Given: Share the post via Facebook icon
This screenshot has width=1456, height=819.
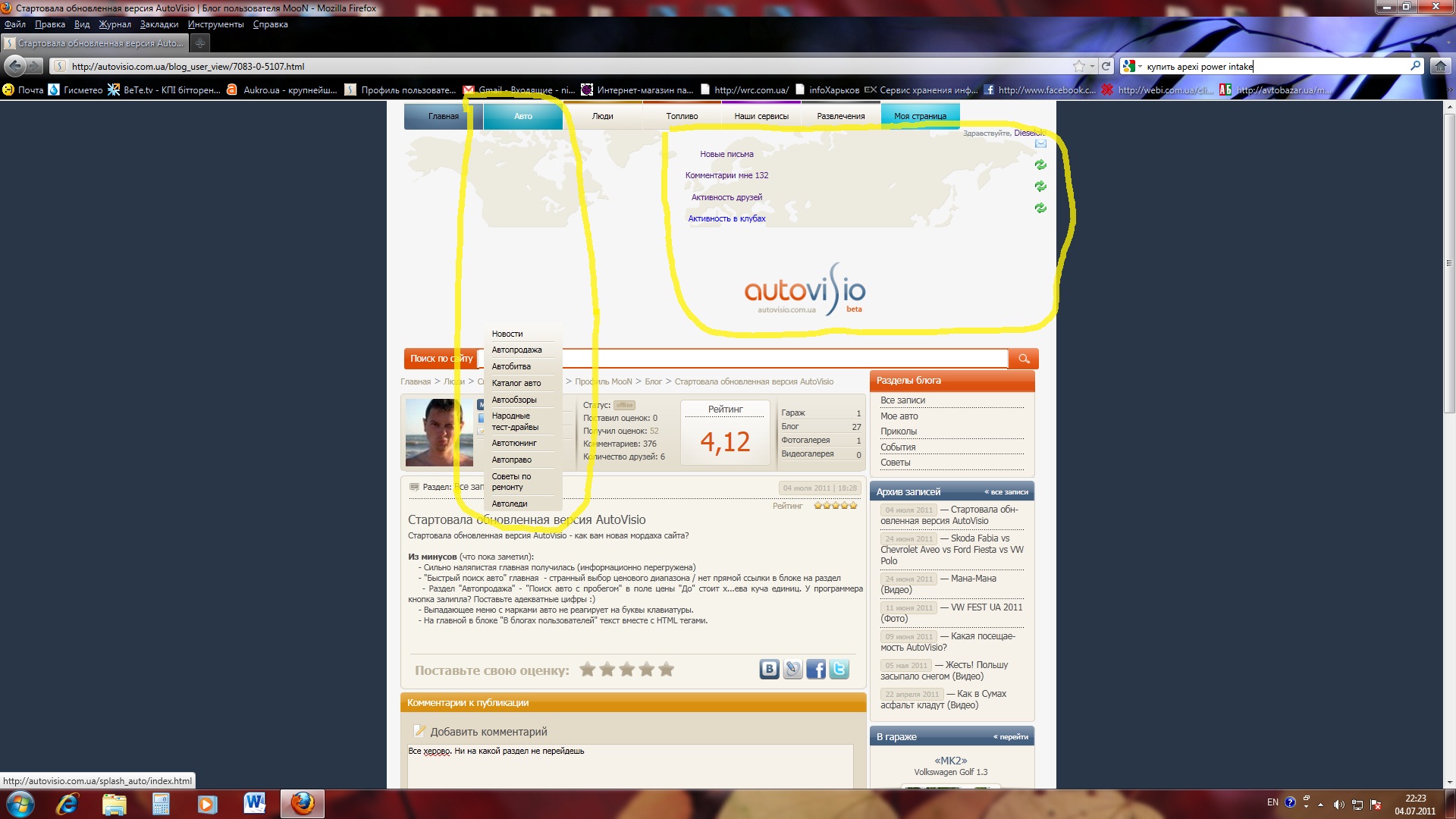Looking at the screenshot, I should click(x=816, y=669).
